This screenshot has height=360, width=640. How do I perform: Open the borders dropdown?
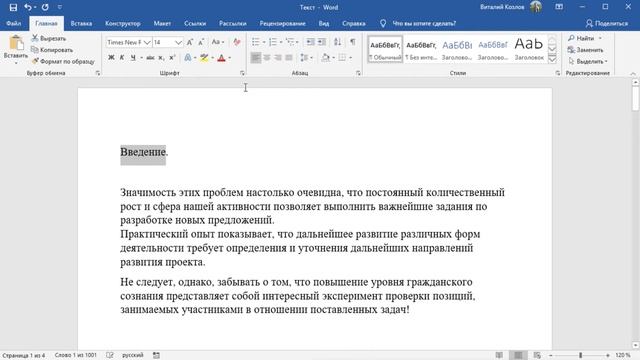[x=350, y=58]
